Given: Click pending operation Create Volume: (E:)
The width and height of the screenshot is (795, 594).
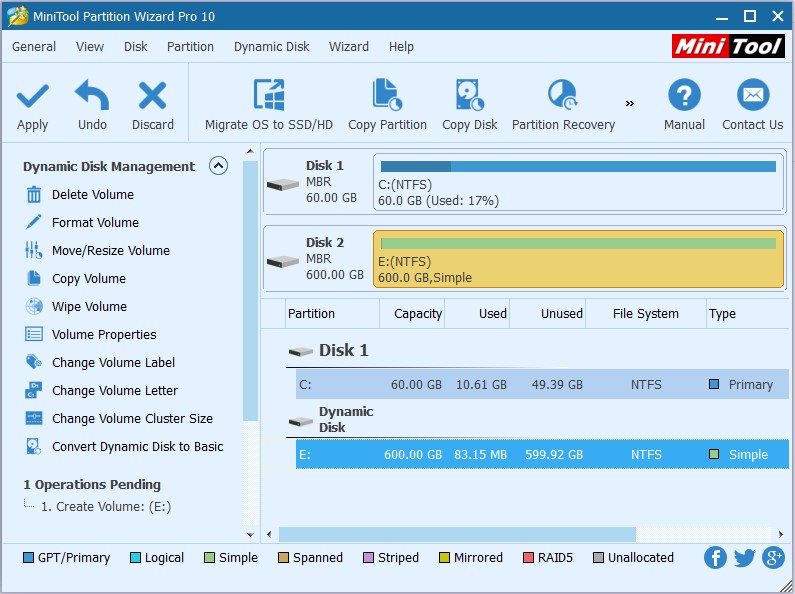Looking at the screenshot, I should tap(105, 507).
